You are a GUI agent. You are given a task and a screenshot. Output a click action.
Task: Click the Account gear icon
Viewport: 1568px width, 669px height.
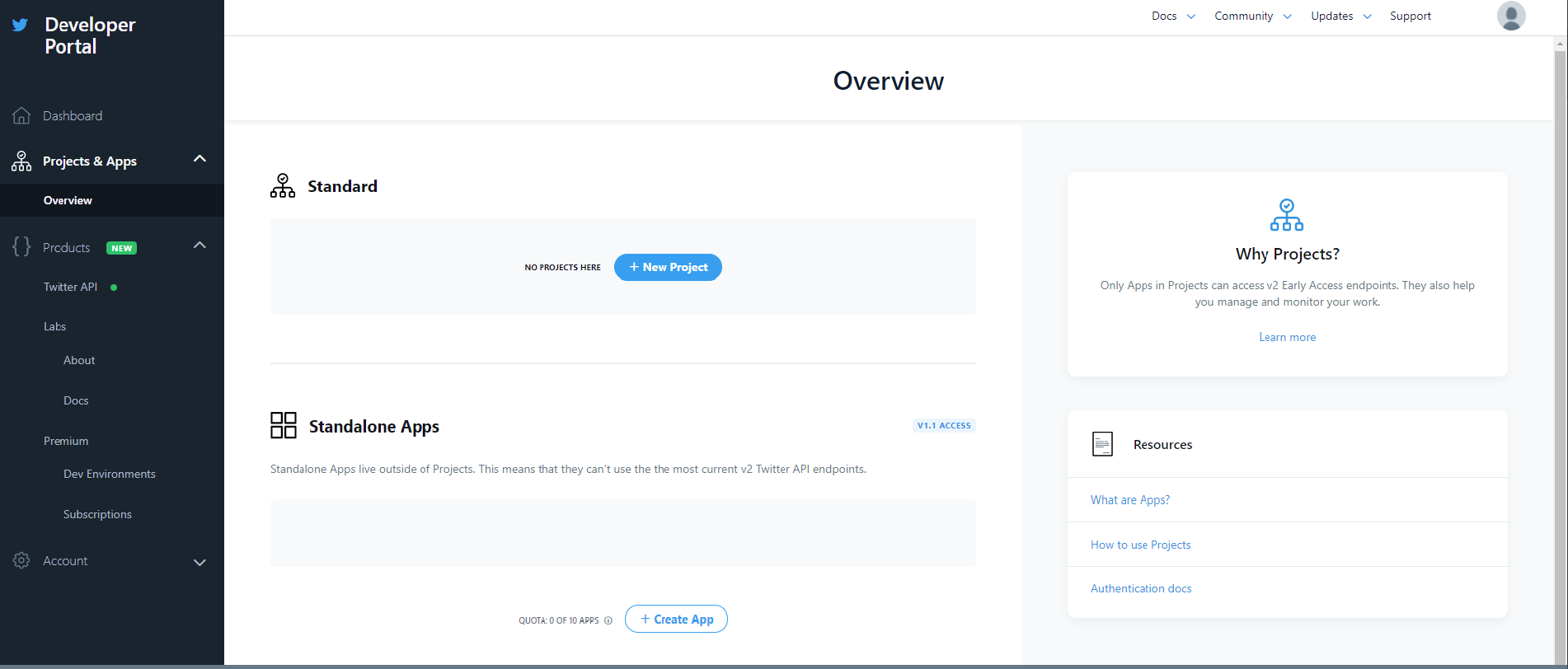[21, 560]
